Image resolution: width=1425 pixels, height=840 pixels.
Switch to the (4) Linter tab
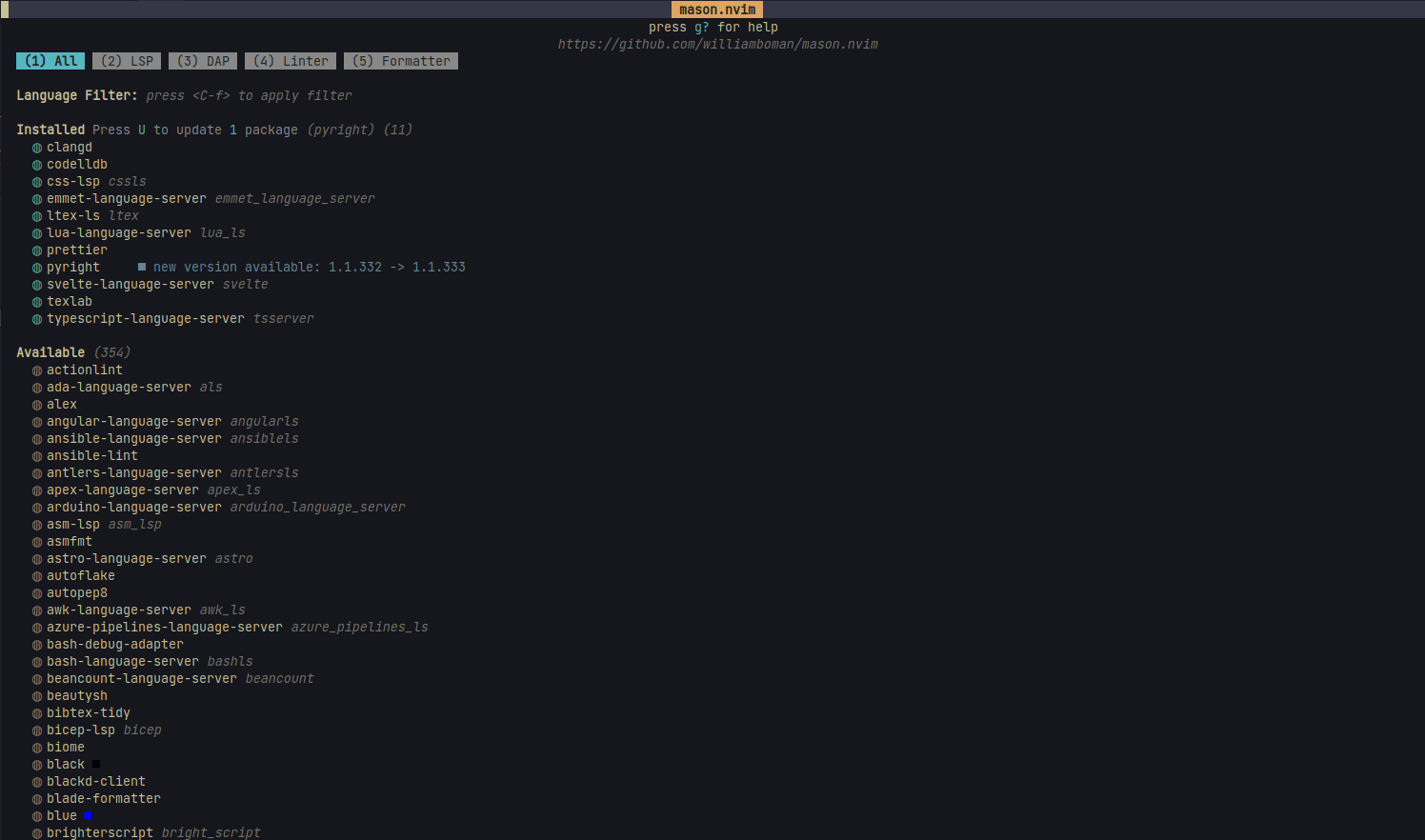pos(291,61)
